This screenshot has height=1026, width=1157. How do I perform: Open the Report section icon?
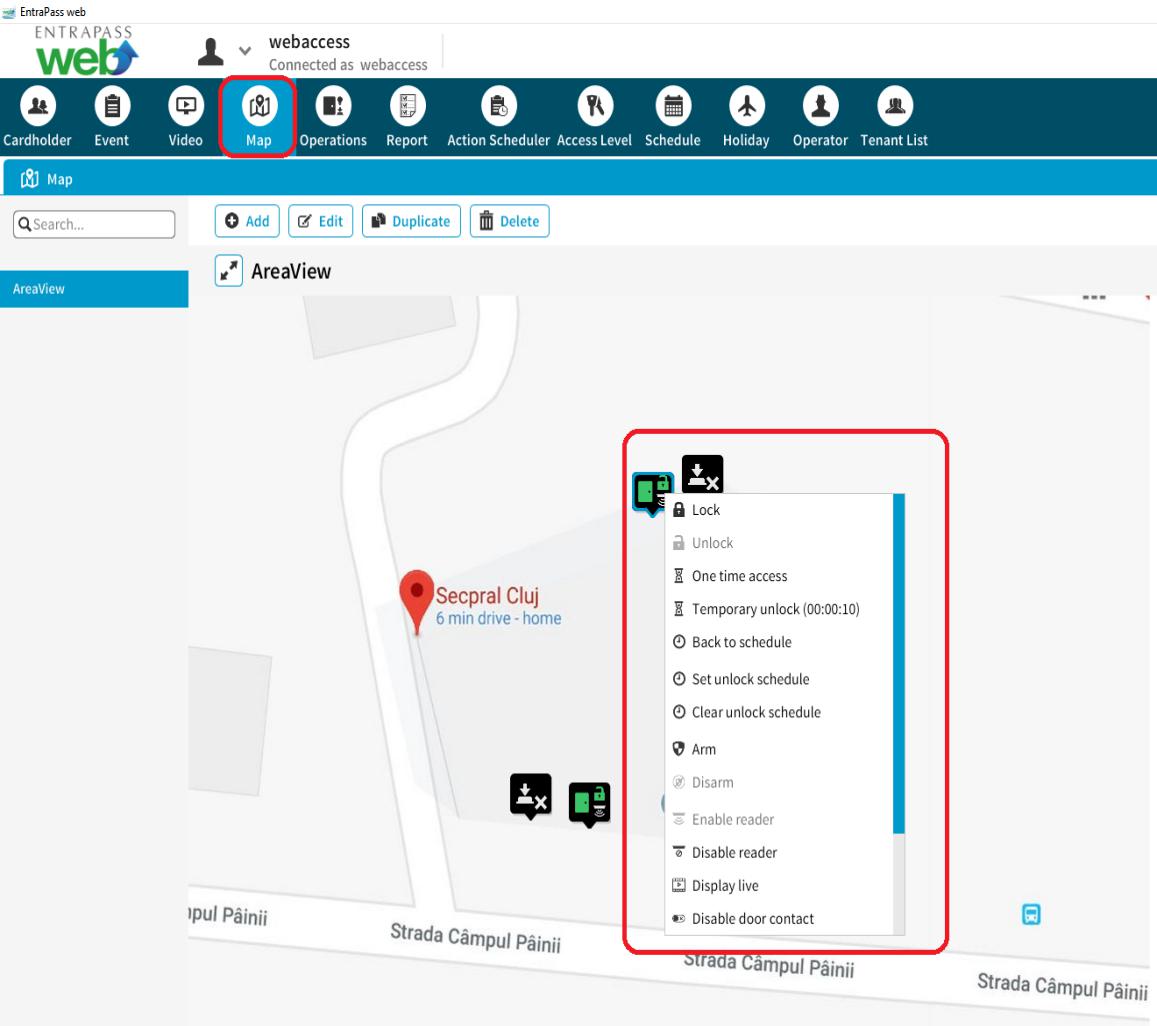point(406,106)
